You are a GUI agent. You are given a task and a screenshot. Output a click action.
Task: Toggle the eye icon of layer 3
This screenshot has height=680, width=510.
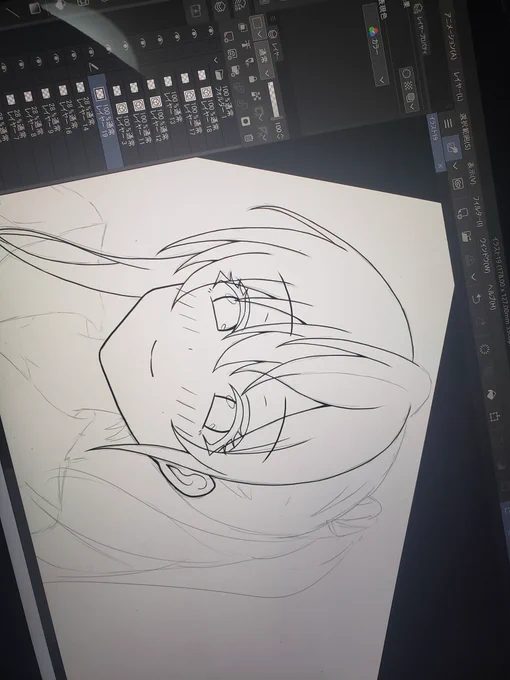(108, 49)
